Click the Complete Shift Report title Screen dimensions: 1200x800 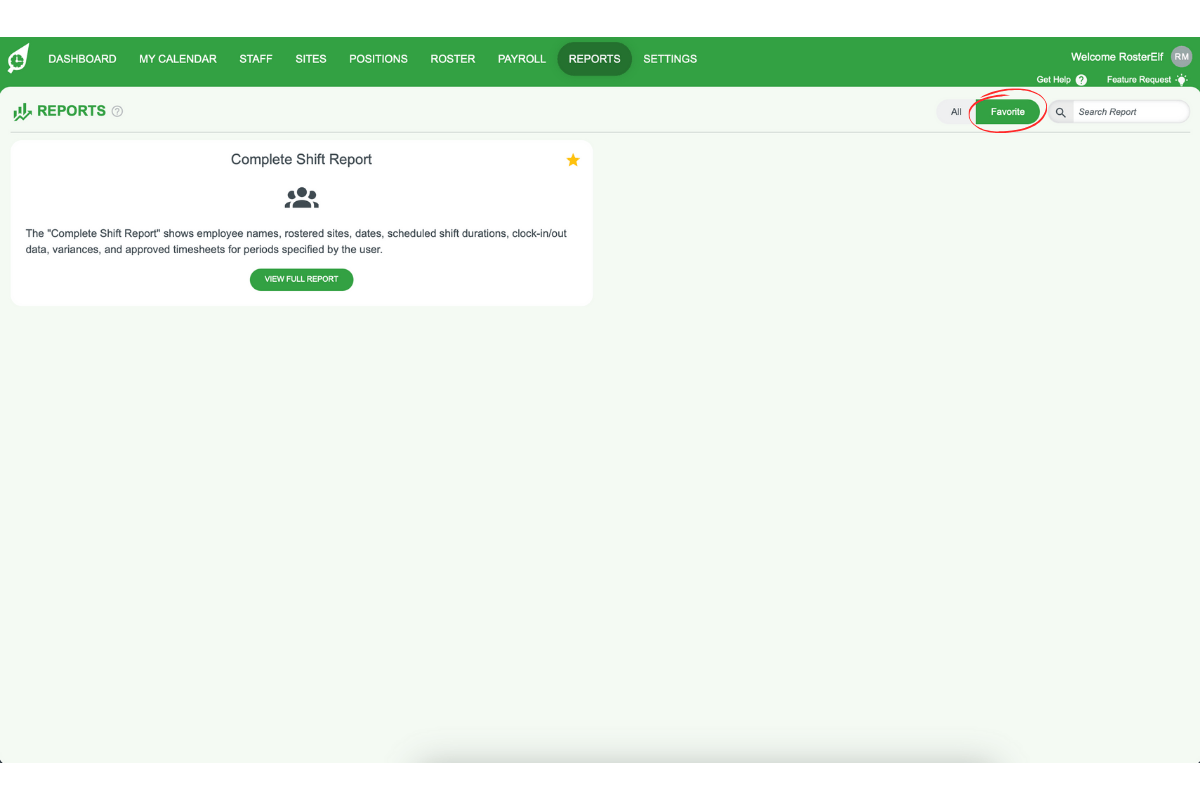[x=301, y=159]
